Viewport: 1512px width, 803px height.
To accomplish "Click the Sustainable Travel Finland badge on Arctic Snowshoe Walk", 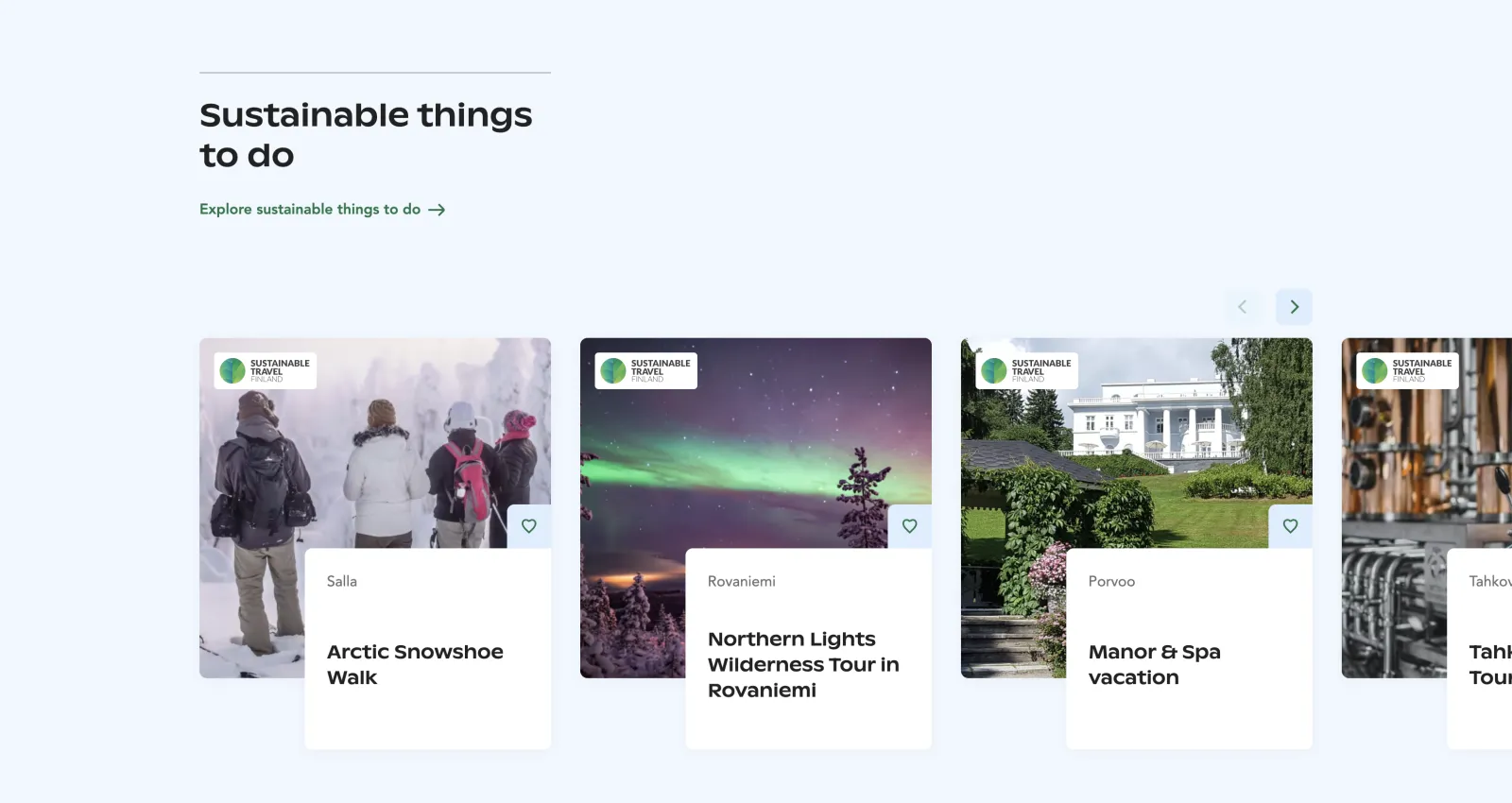I will click(x=266, y=369).
